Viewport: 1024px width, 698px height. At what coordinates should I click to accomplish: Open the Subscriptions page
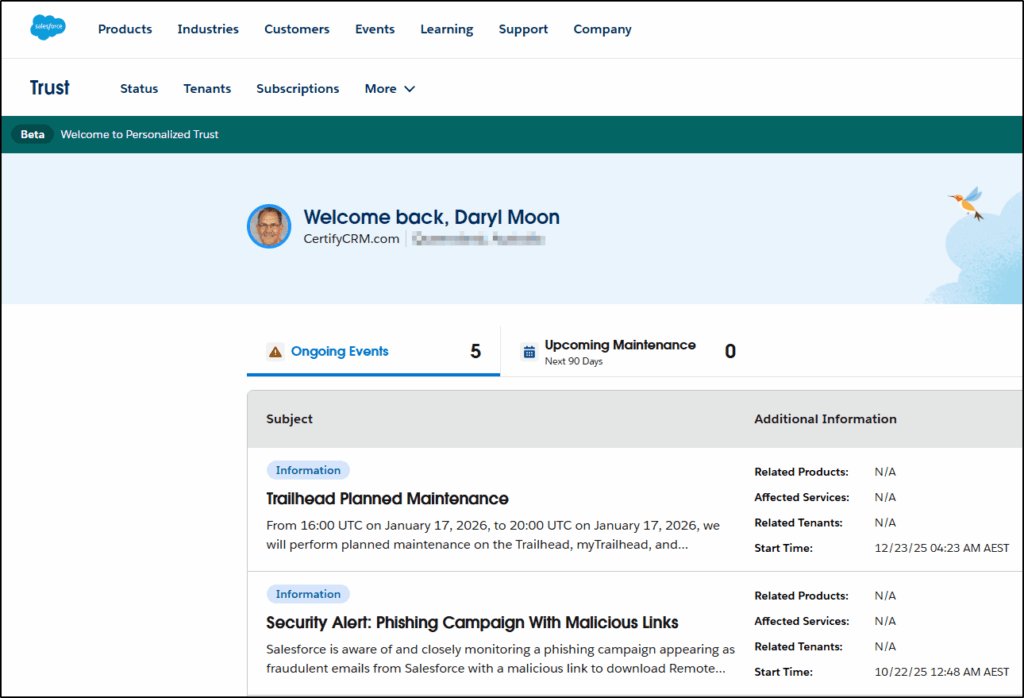(297, 88)
